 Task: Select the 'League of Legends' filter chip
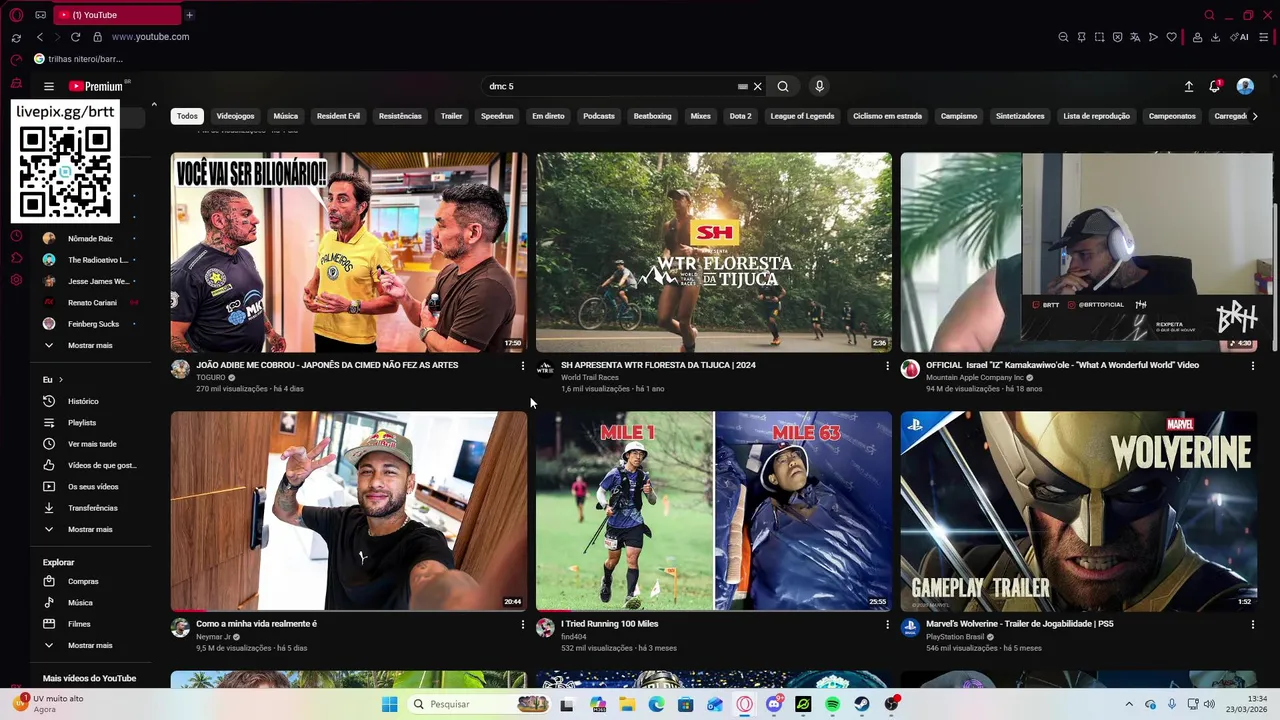click(802, 116)
